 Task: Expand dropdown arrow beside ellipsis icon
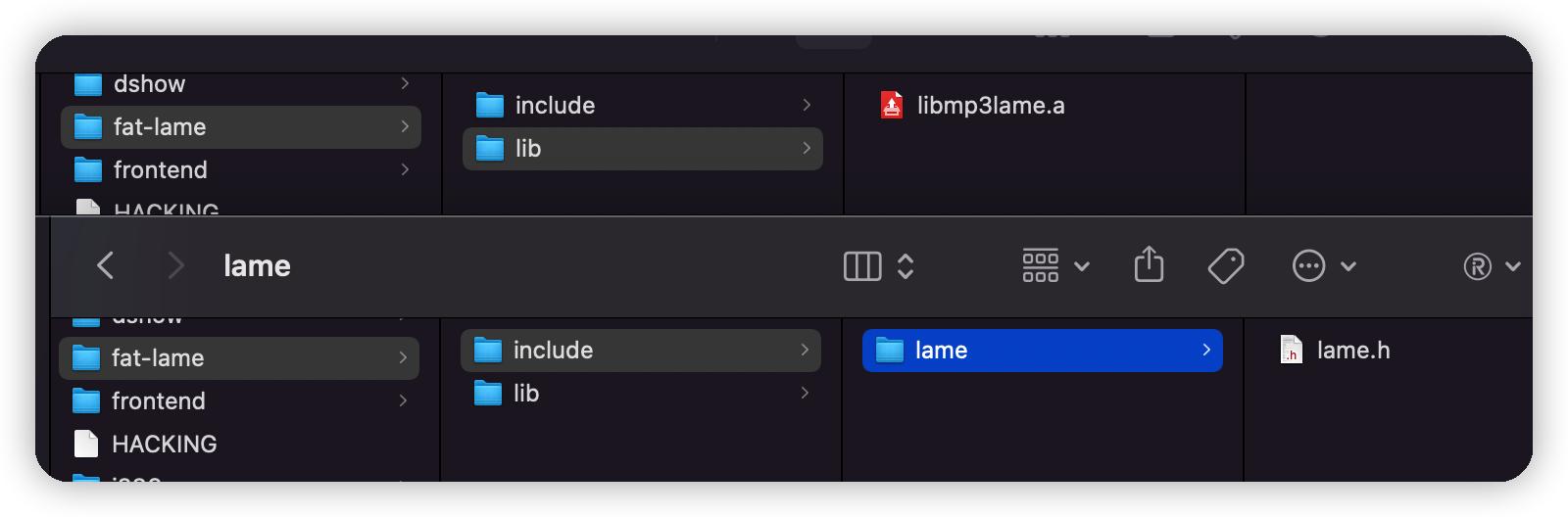pyautogui.click(x=1349, y=266)
